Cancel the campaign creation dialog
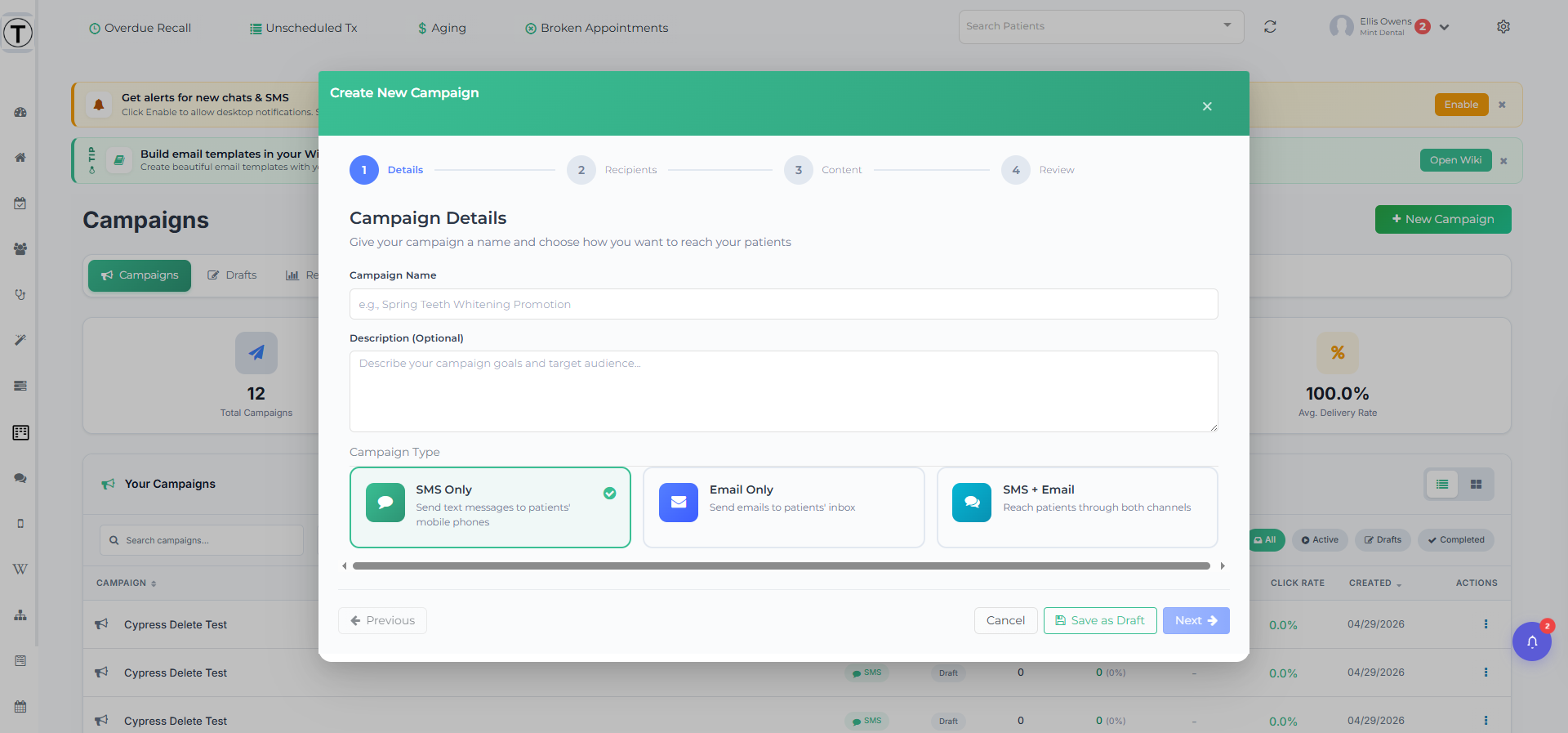 [x=1005, y=621]
